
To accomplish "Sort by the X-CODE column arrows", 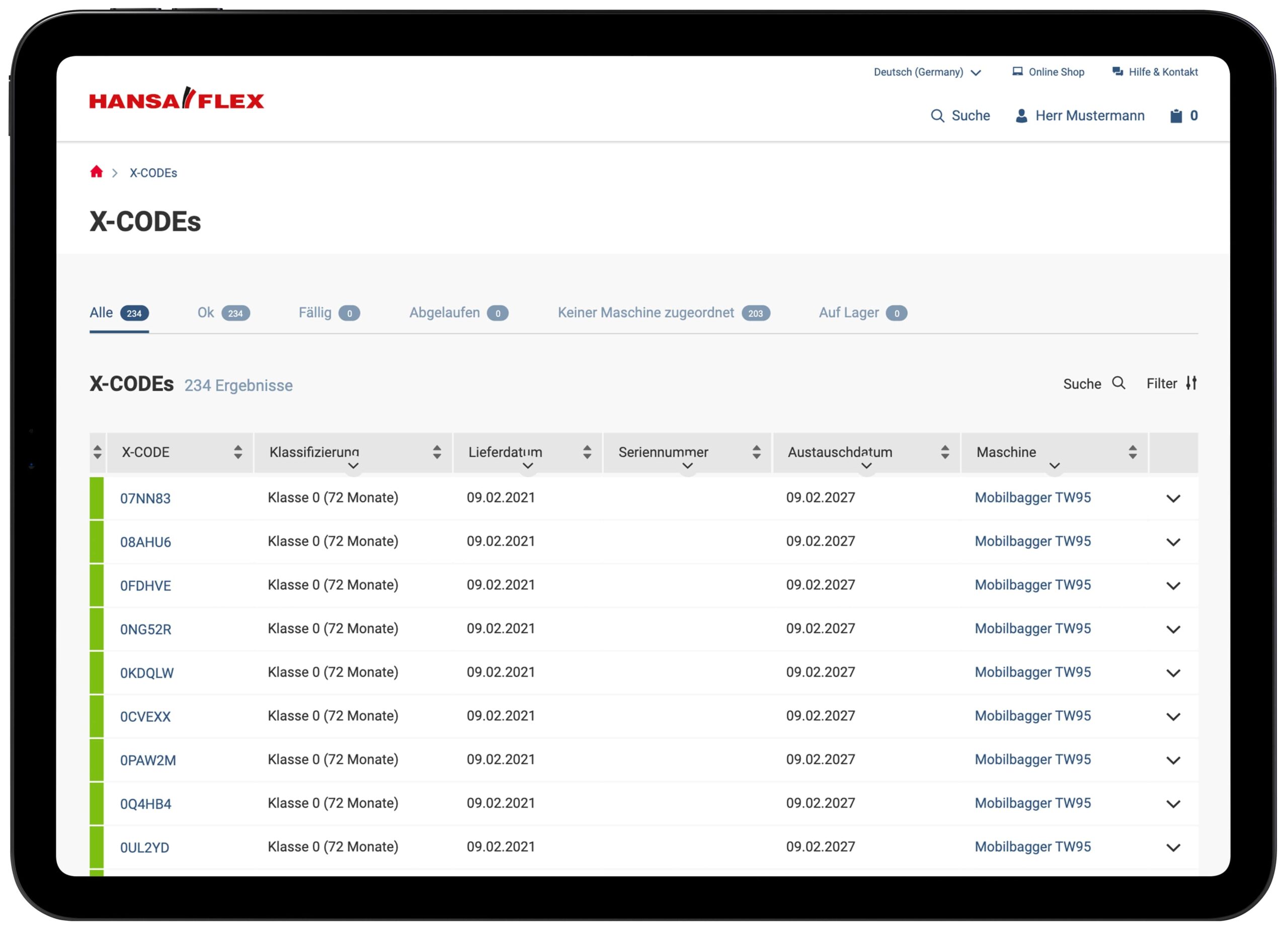I will 238,452.
